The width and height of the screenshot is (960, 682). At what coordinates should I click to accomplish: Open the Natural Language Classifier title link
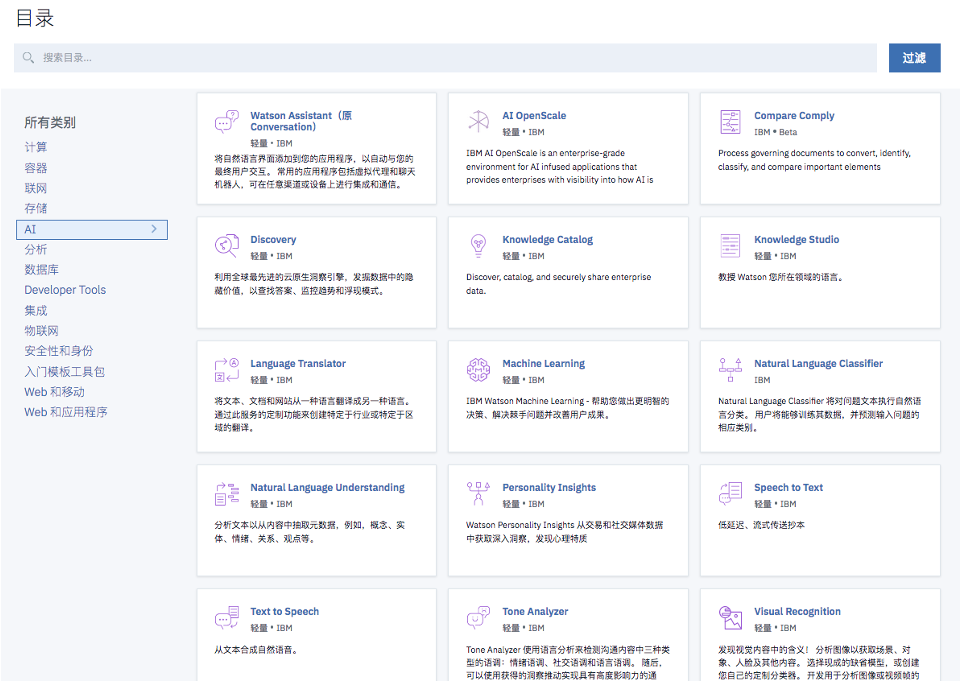click(819, 364)
